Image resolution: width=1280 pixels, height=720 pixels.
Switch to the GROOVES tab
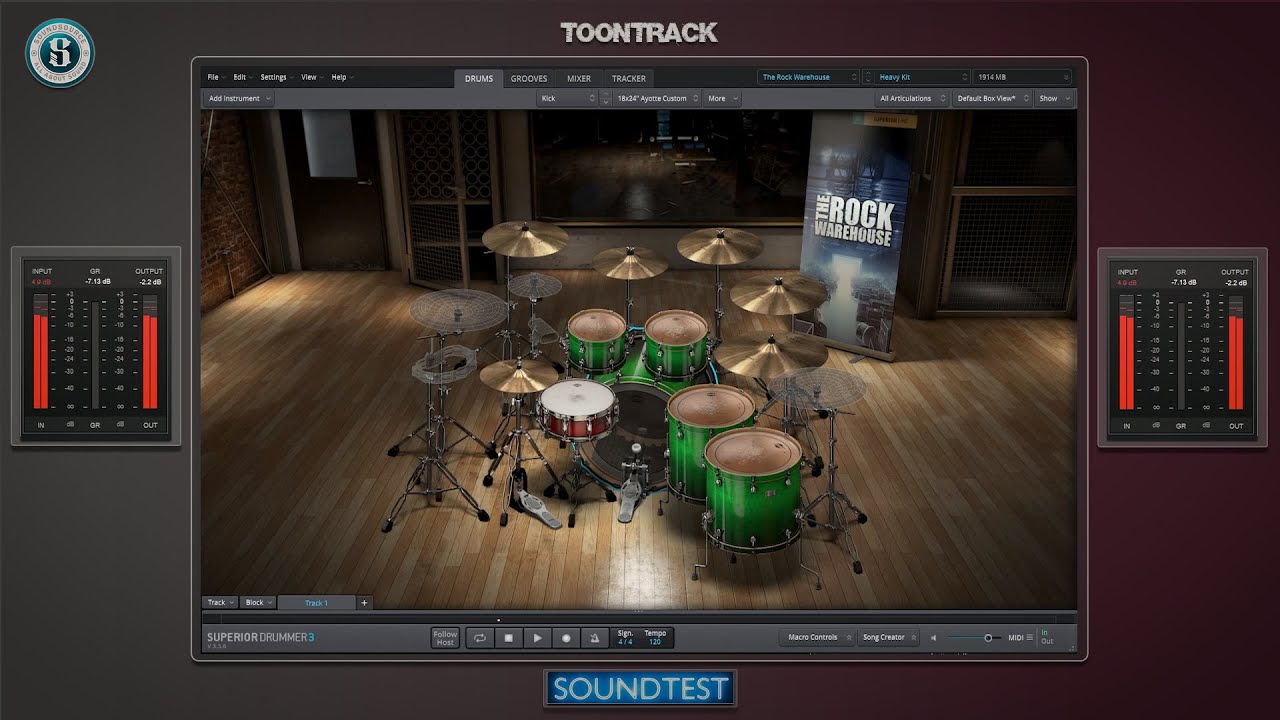[x=529, y=78]
